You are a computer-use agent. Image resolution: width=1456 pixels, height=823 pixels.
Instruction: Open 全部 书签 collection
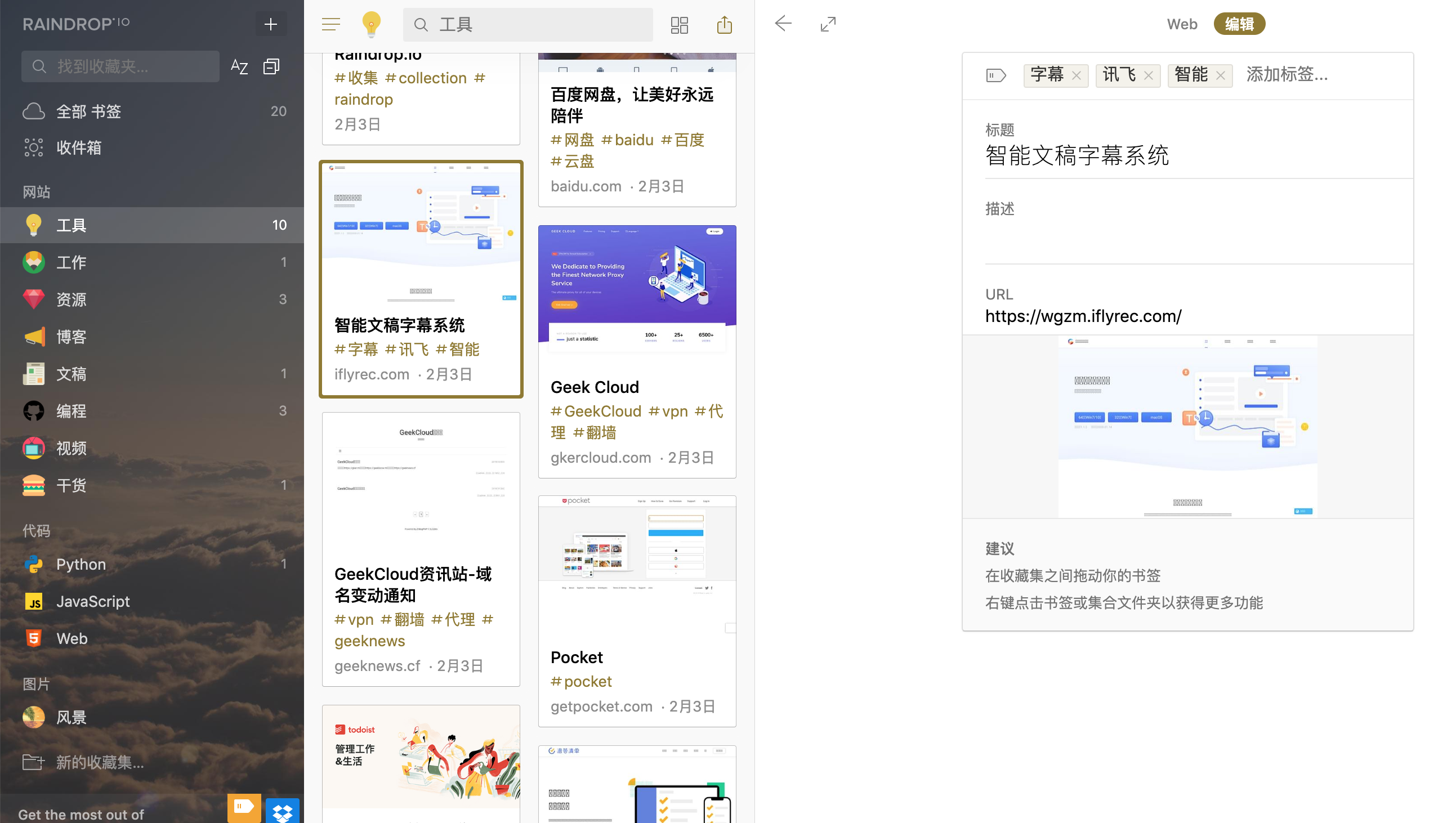[152, 111]
